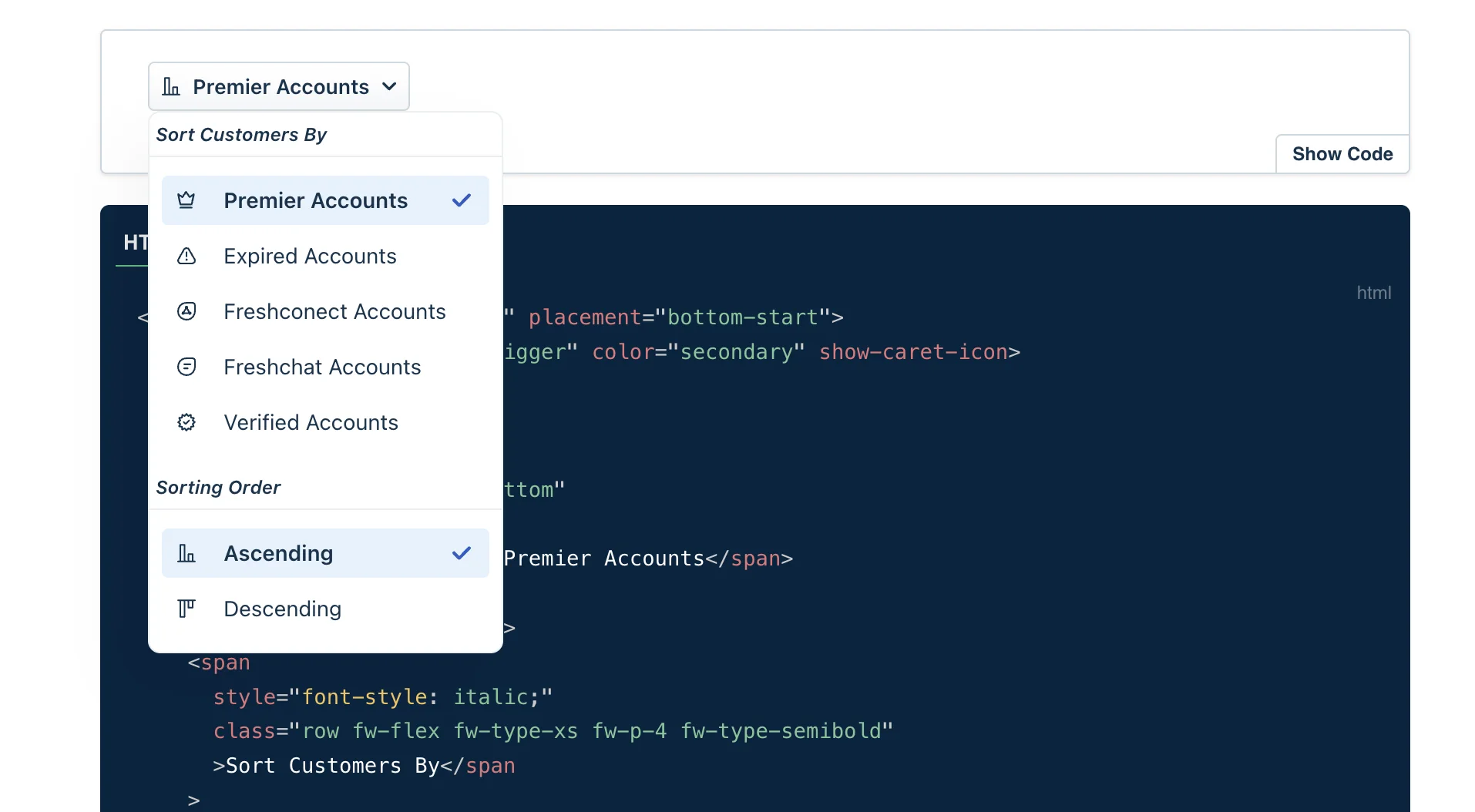
Task: Click the warning triangle icon for Expired Accounts
Action: 186,256
